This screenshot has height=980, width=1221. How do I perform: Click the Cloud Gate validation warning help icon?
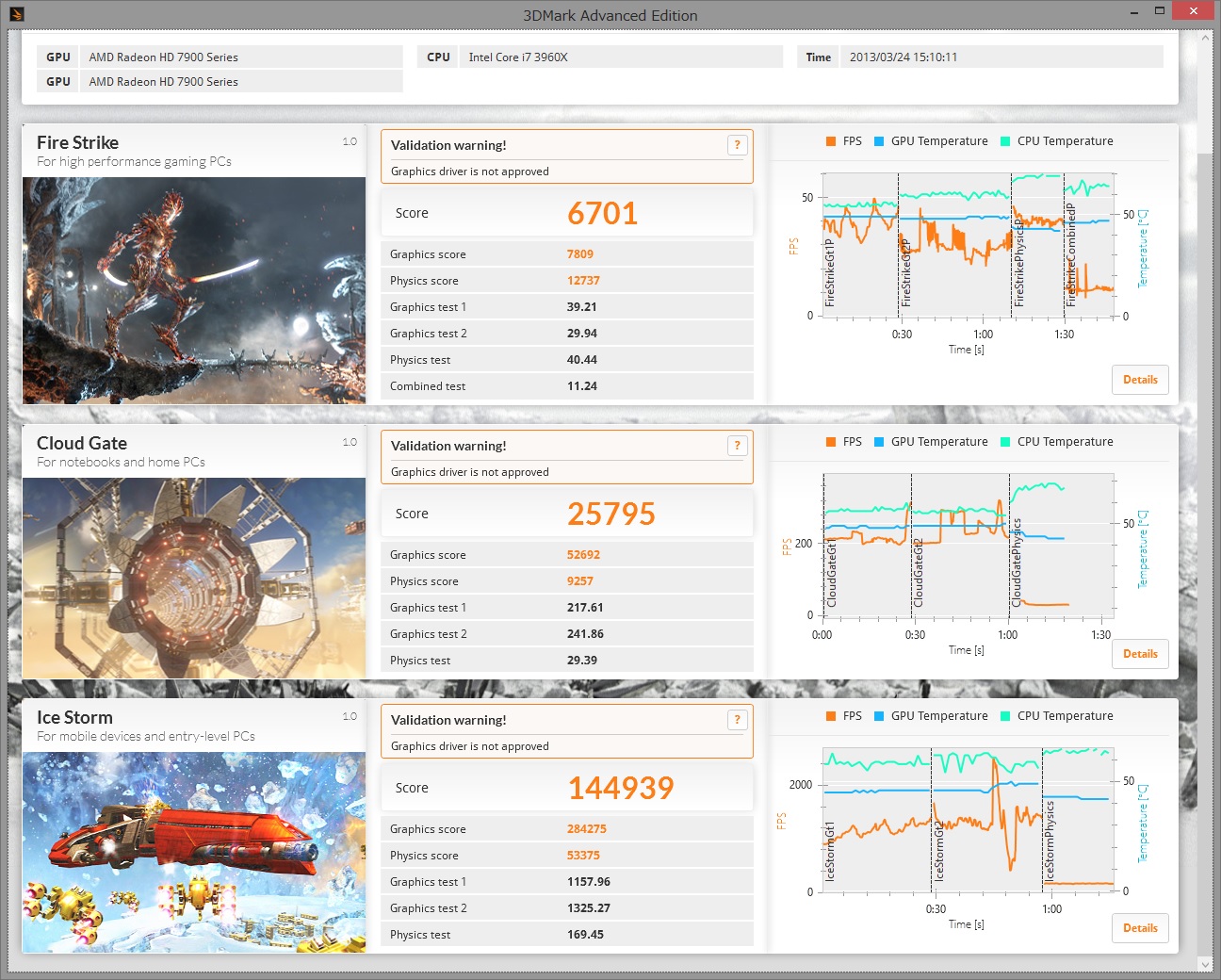[737, 446]
